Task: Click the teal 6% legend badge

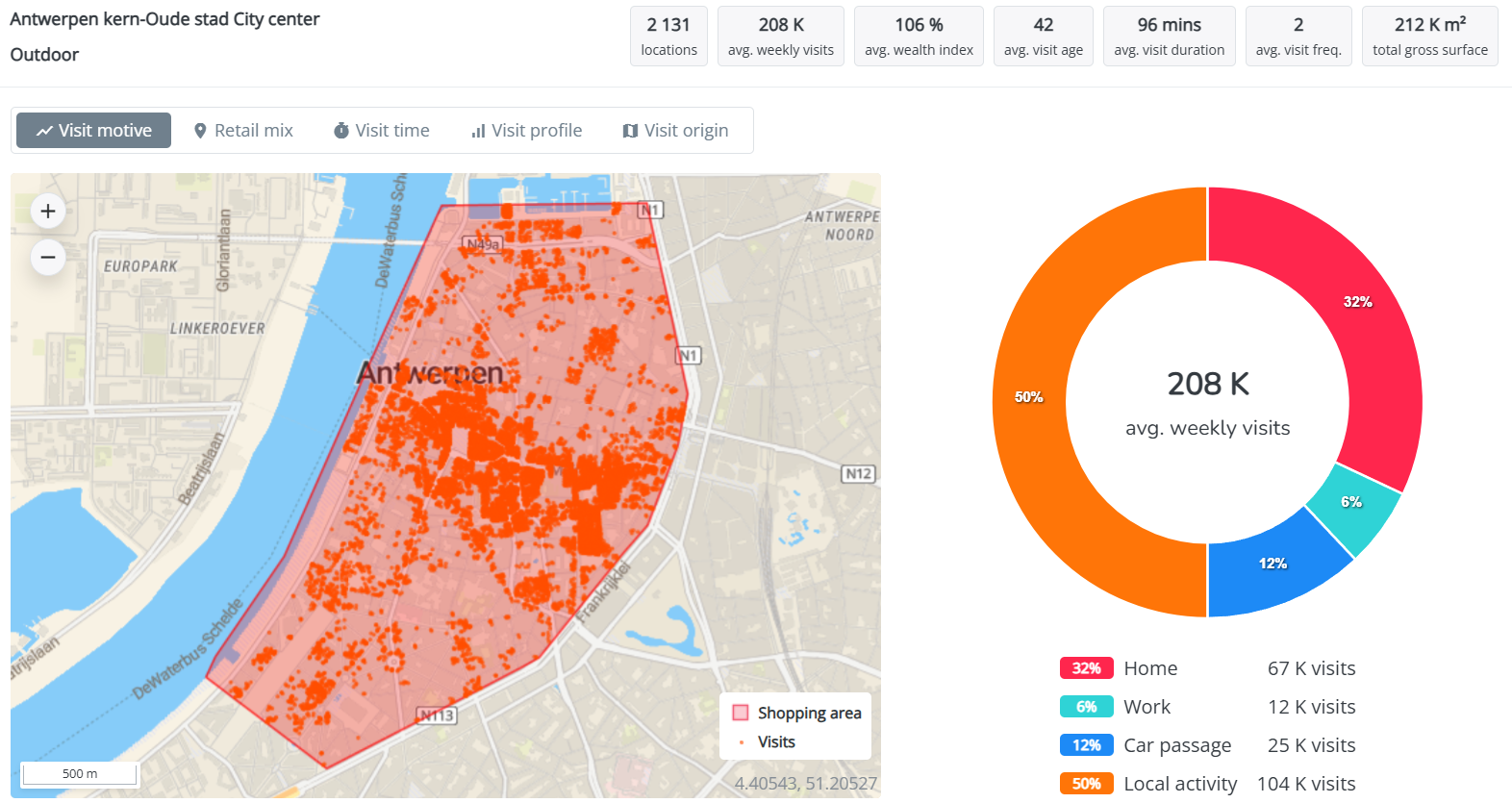Action: coord(1087,707)
